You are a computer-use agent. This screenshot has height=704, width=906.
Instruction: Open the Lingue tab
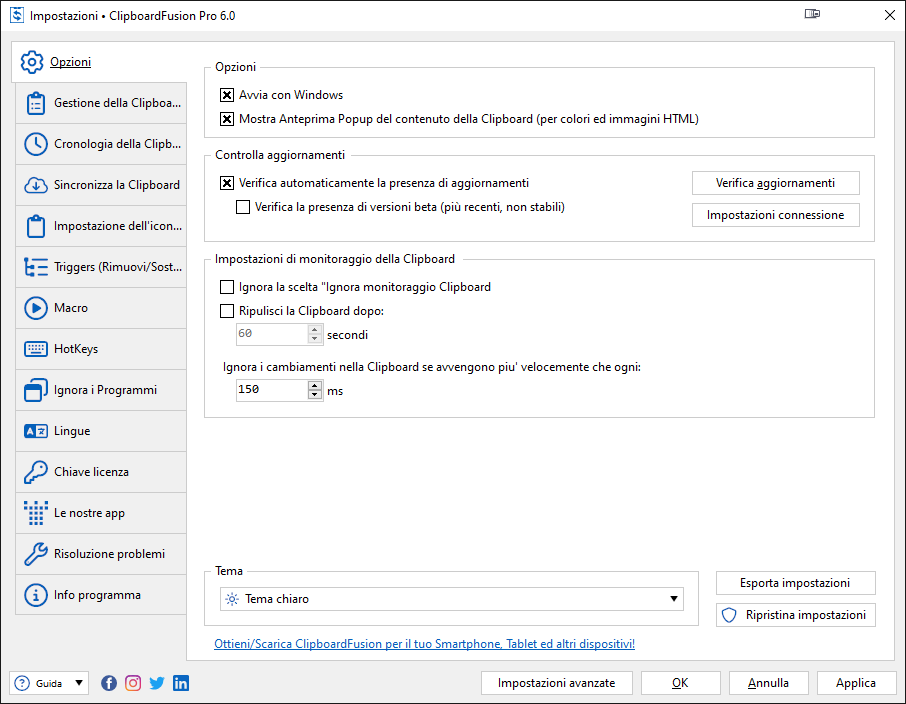(101, 431)
